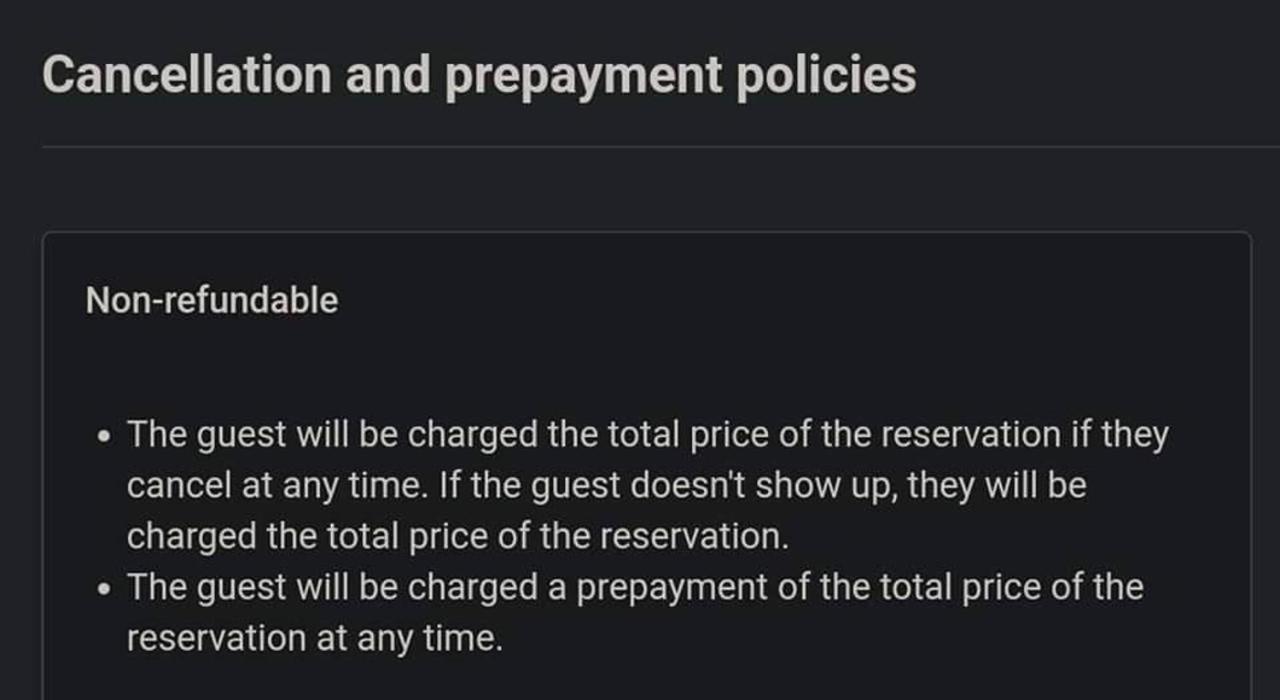Click the second bullet point marker
Viewport: 1280px width, 700px height.
coord(106,589)
